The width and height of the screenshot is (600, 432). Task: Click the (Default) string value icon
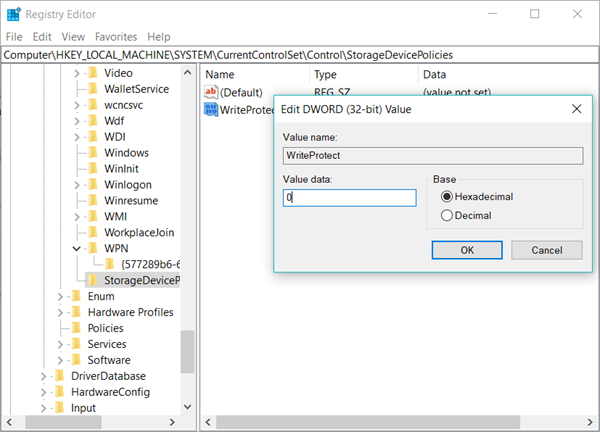[x=211, y=92]
